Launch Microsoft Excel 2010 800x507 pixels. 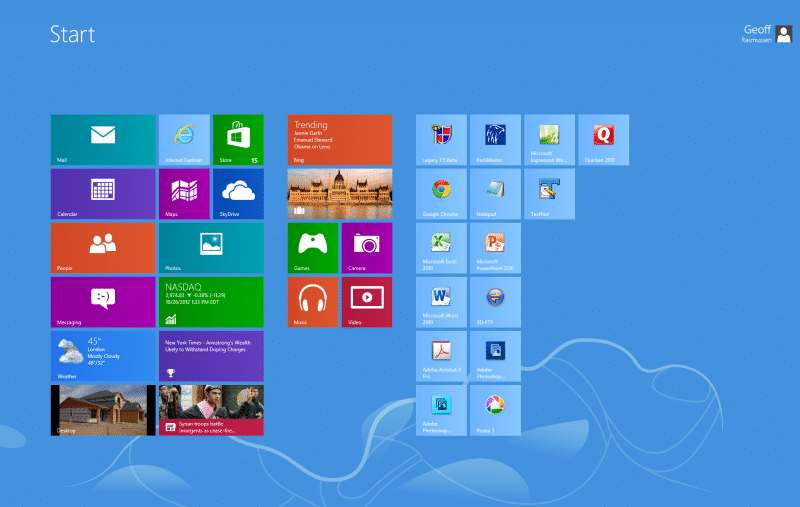click(441, 248)
